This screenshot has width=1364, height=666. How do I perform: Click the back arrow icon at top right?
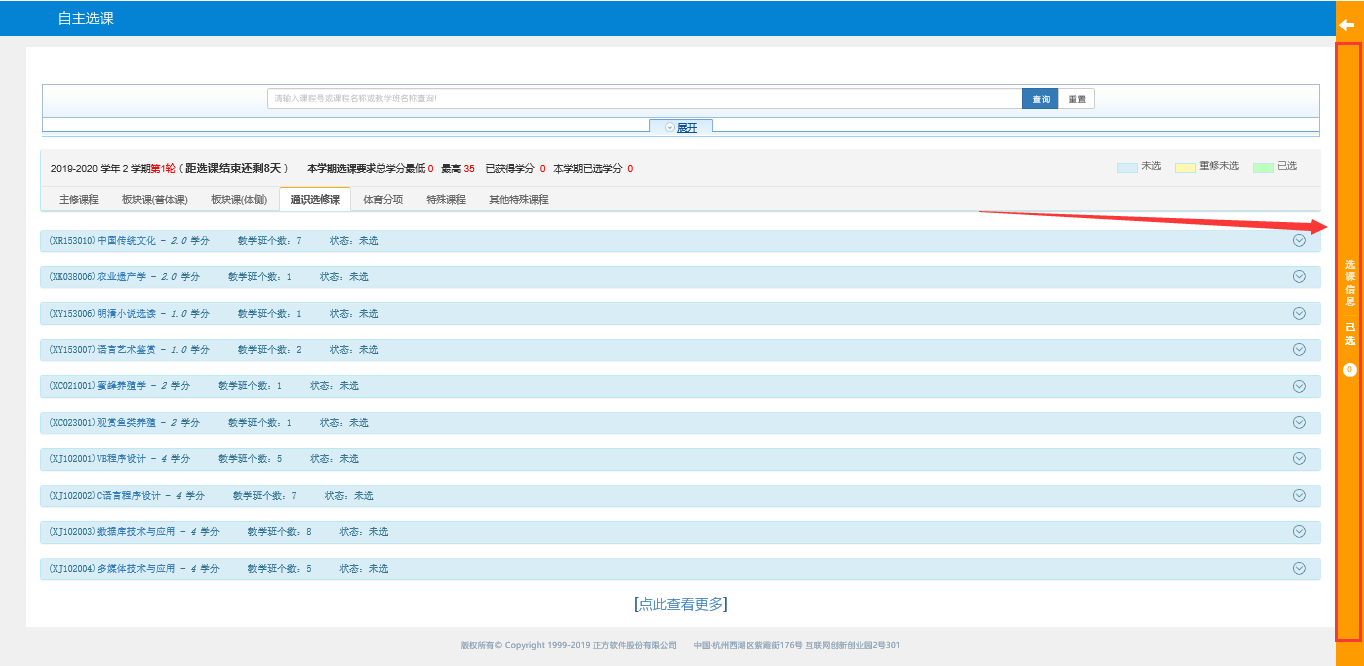(1346, 25)
